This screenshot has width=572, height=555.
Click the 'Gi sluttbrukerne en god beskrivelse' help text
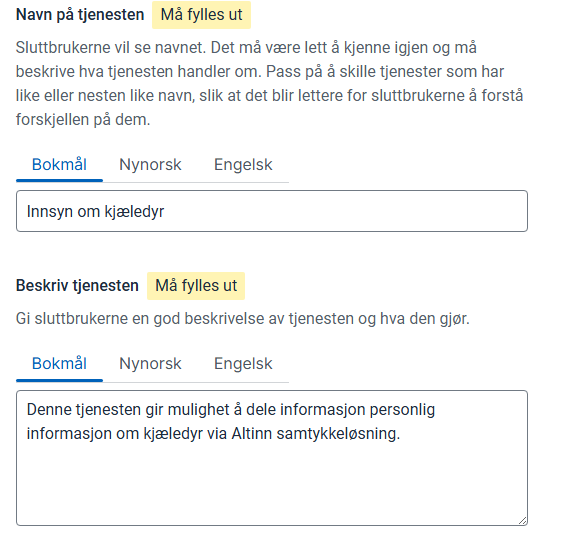coord(243,319)
